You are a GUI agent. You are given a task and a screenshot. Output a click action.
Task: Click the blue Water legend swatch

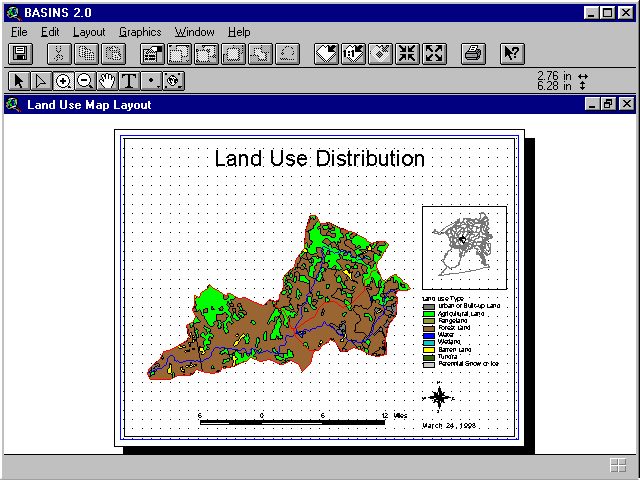pyautogui.click(x=429, y=336)
